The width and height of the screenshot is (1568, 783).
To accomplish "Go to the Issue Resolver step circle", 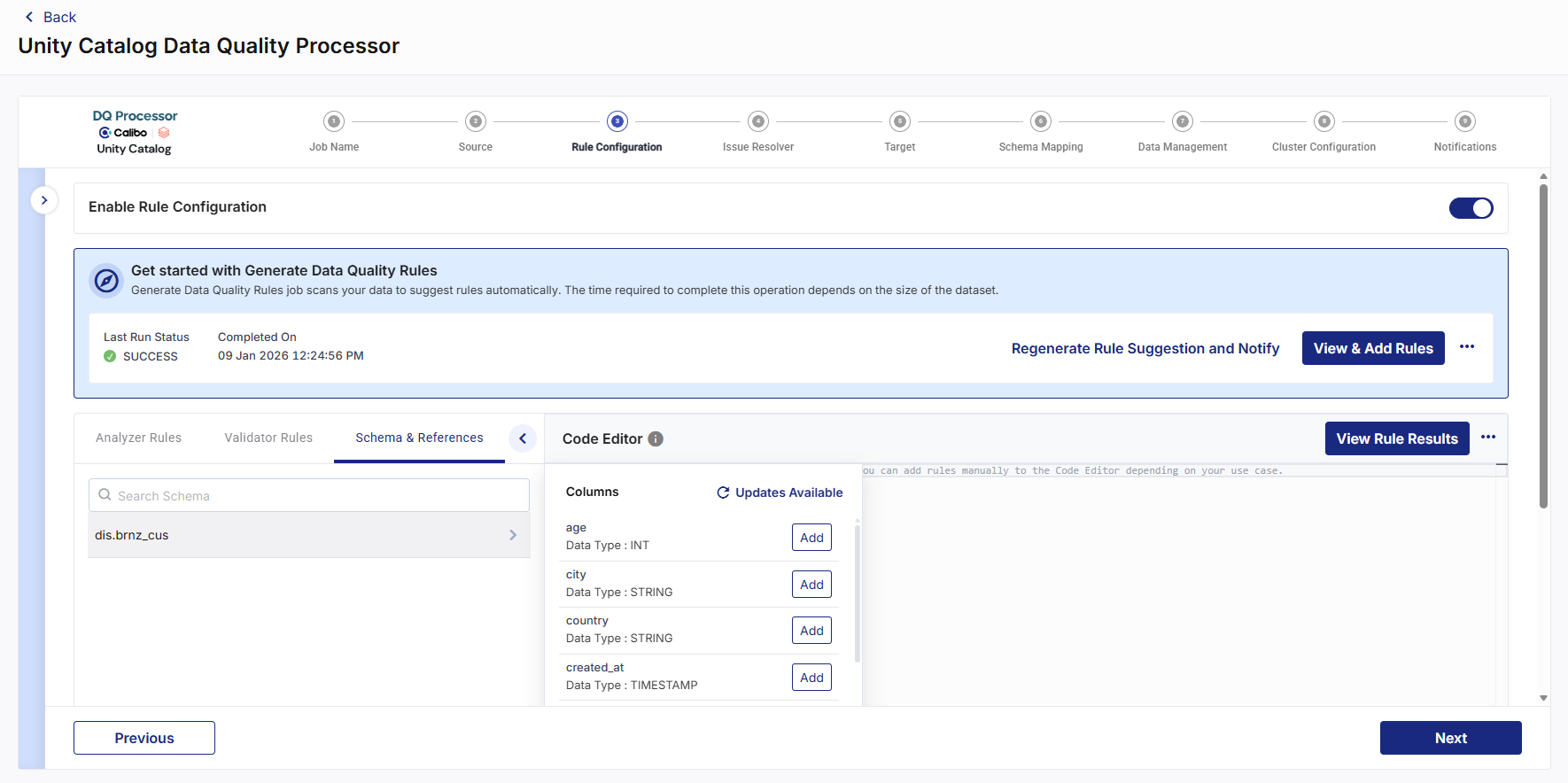I will tap(758, 121).
